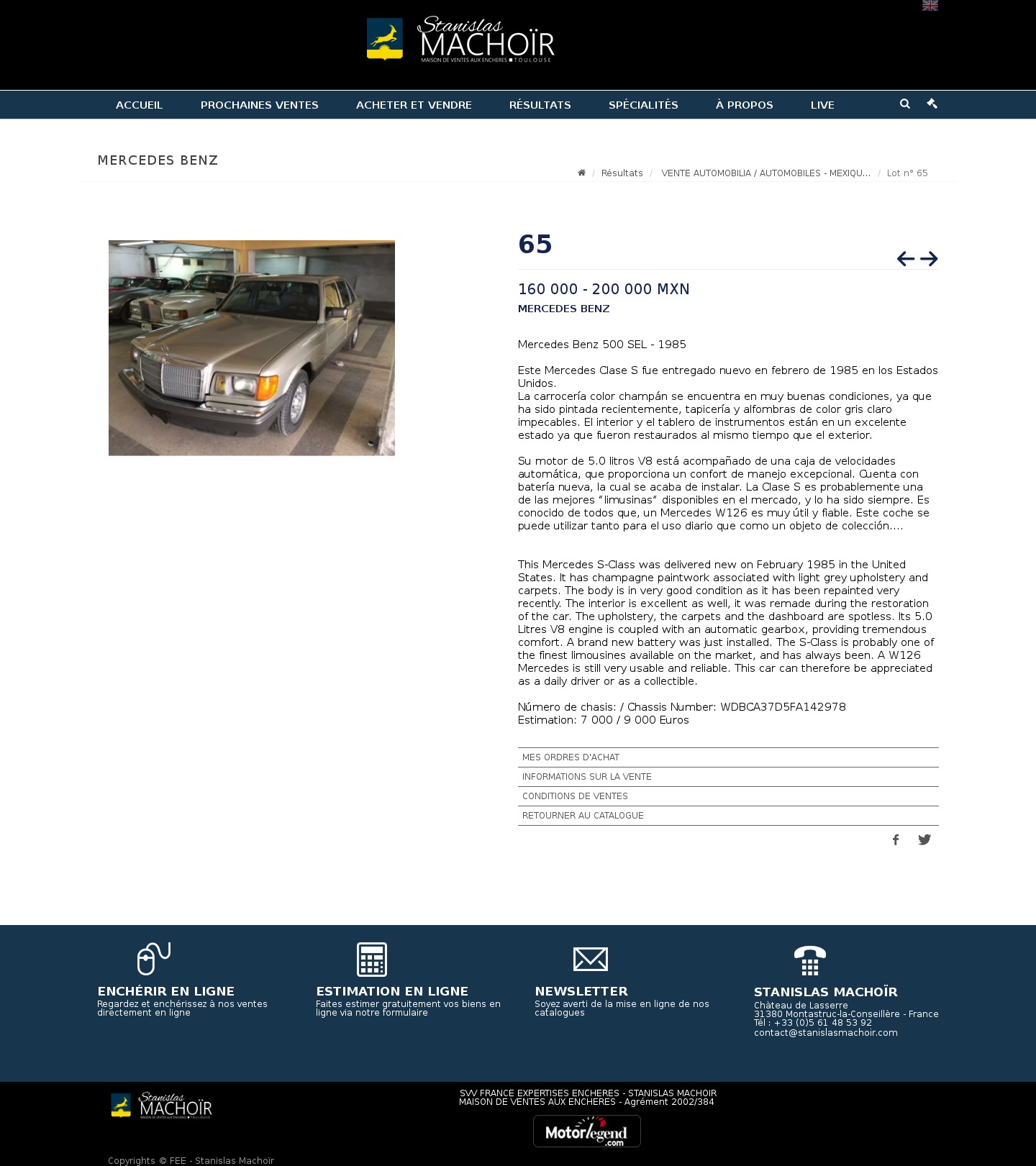
Task: Open search with the magnifier icon
Action: tap(905, 104)
